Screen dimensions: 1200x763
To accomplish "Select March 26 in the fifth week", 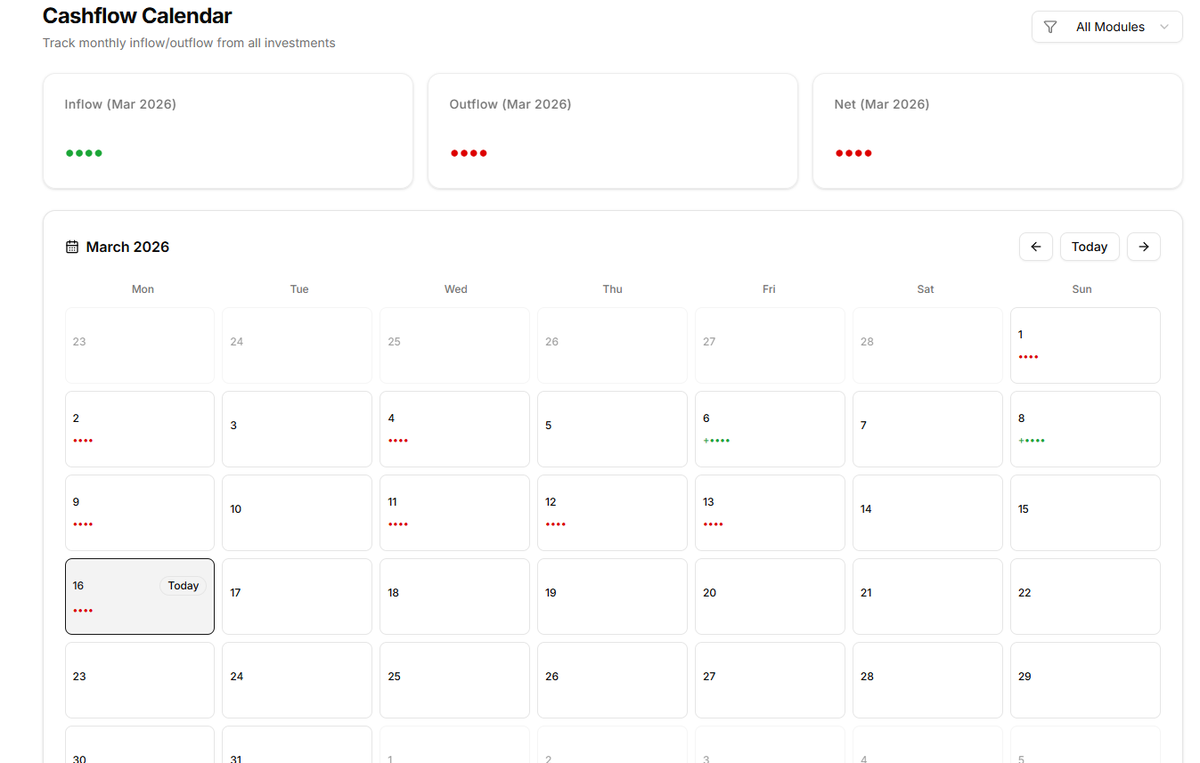I will [612, 680].
